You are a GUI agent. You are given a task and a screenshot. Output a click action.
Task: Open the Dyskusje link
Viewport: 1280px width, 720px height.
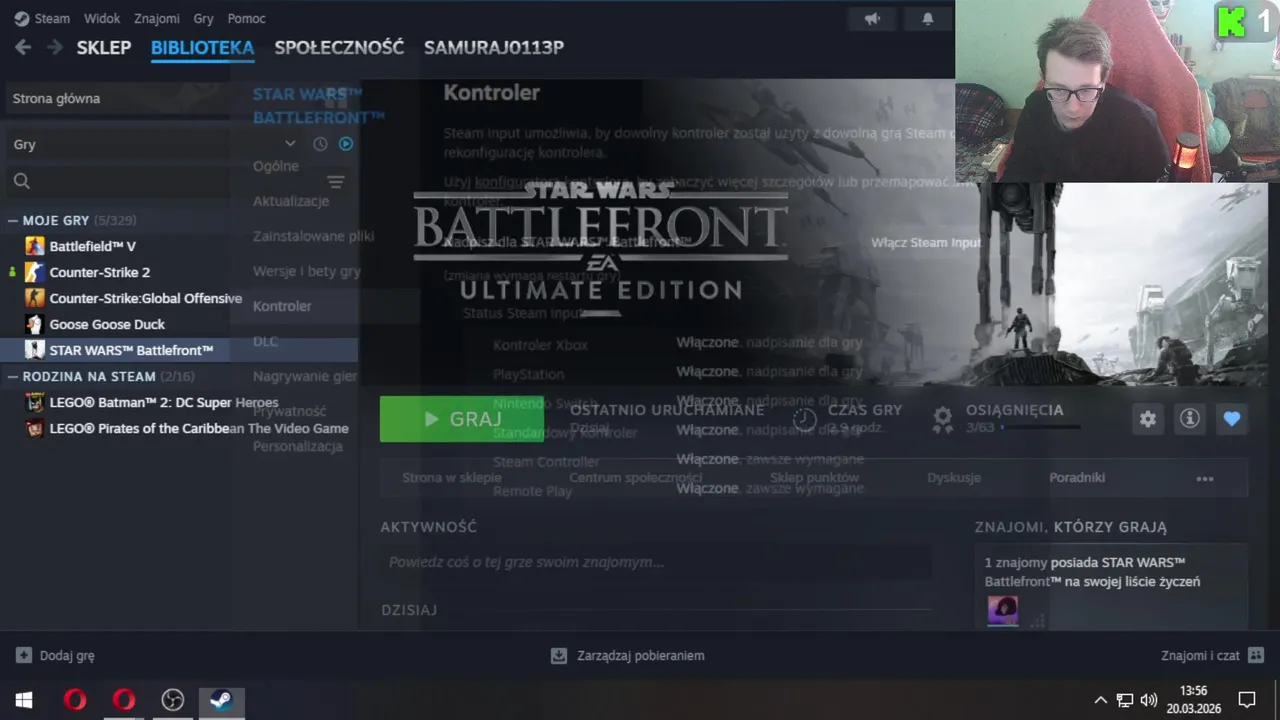tap(953, 478)
